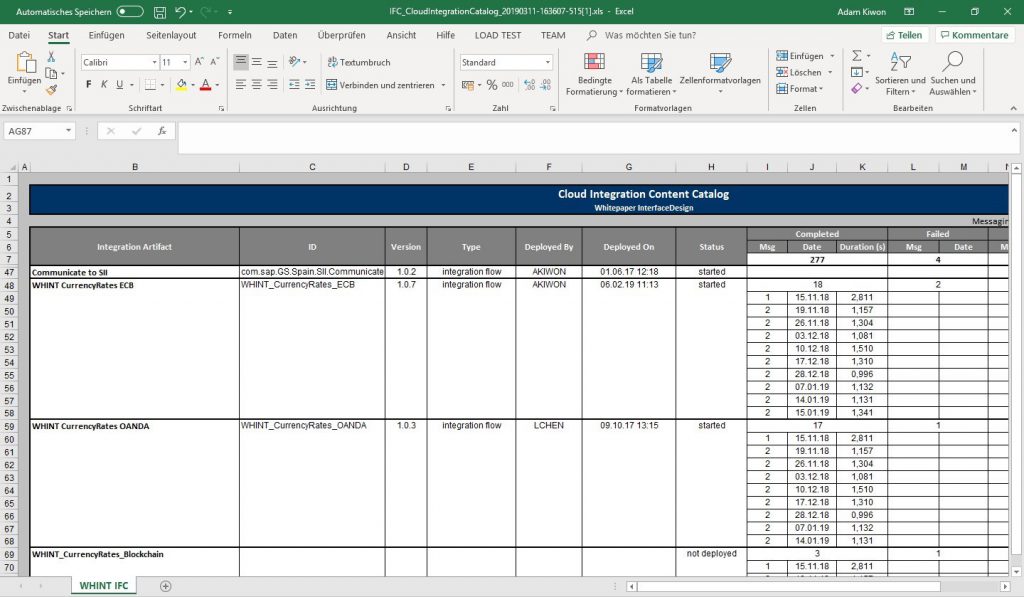Click the Teilen button
The image size is (1024, 597).
click(904, 35)
